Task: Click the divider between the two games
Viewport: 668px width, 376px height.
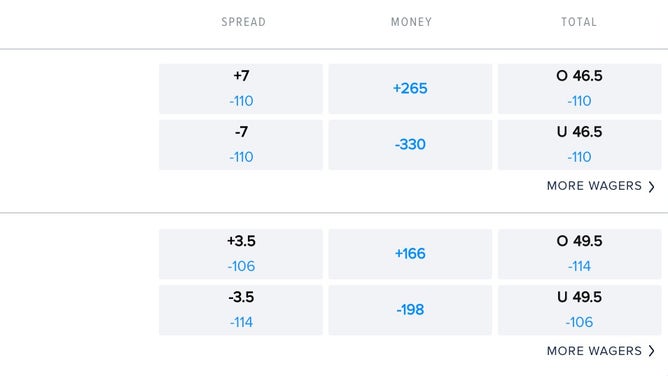Action: pyautogui.click(x=334, y=212)
